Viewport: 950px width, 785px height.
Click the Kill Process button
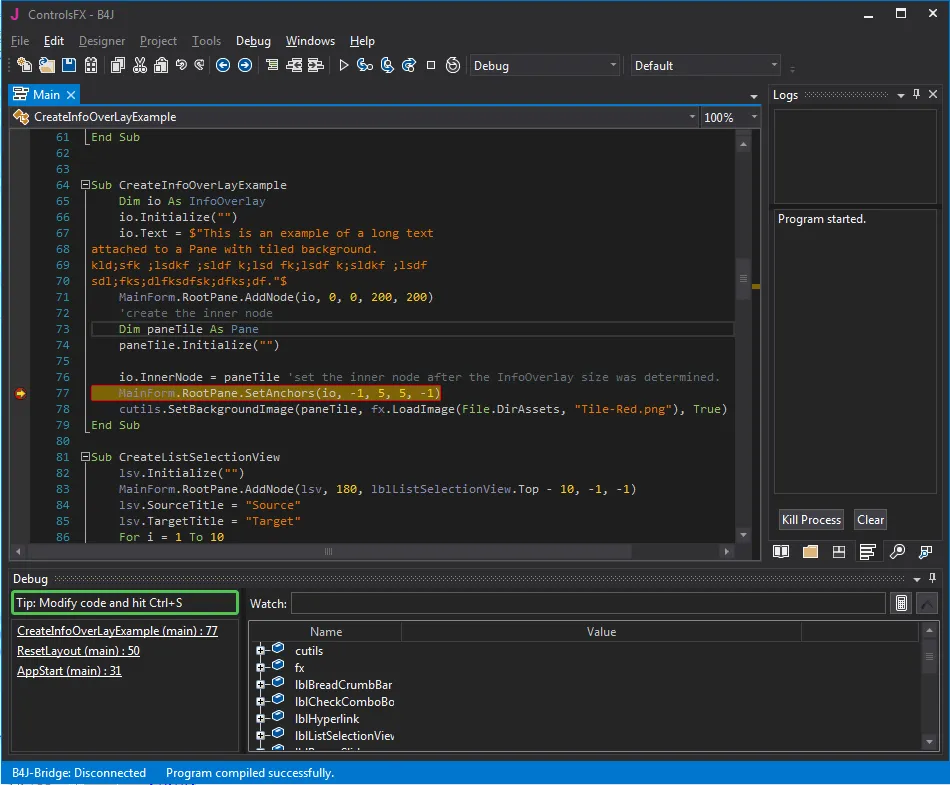tap(811, 520)
